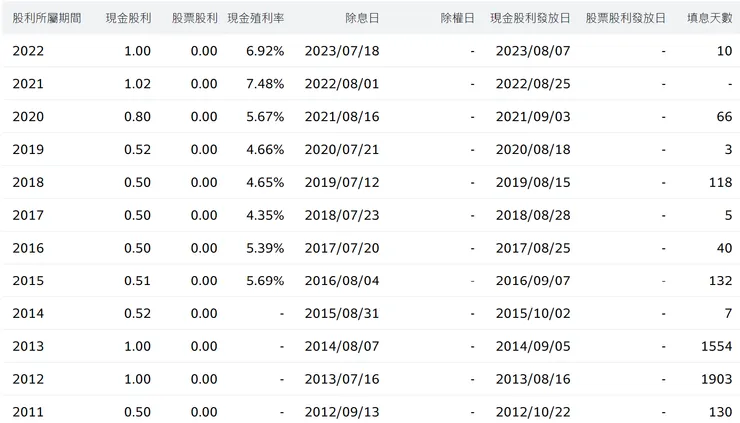Click the 現金殖利率 column header
Image resolution: width=740 pixels, height=423 pixels.
[x=256, y=18]
